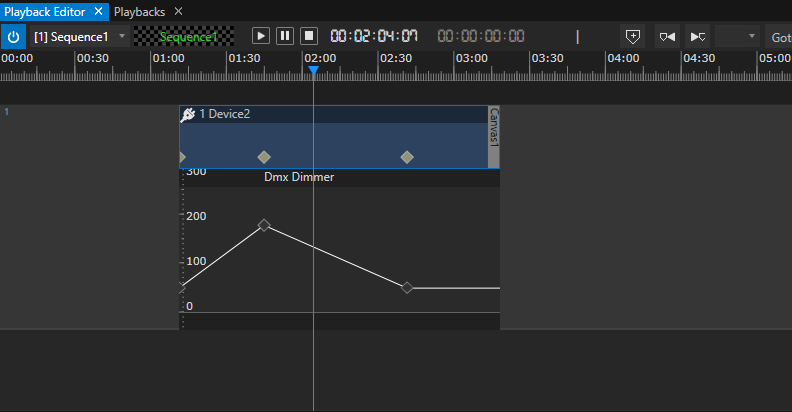Close the Playback Editor tab
This screenshot has width=792, height=412.
98,11
